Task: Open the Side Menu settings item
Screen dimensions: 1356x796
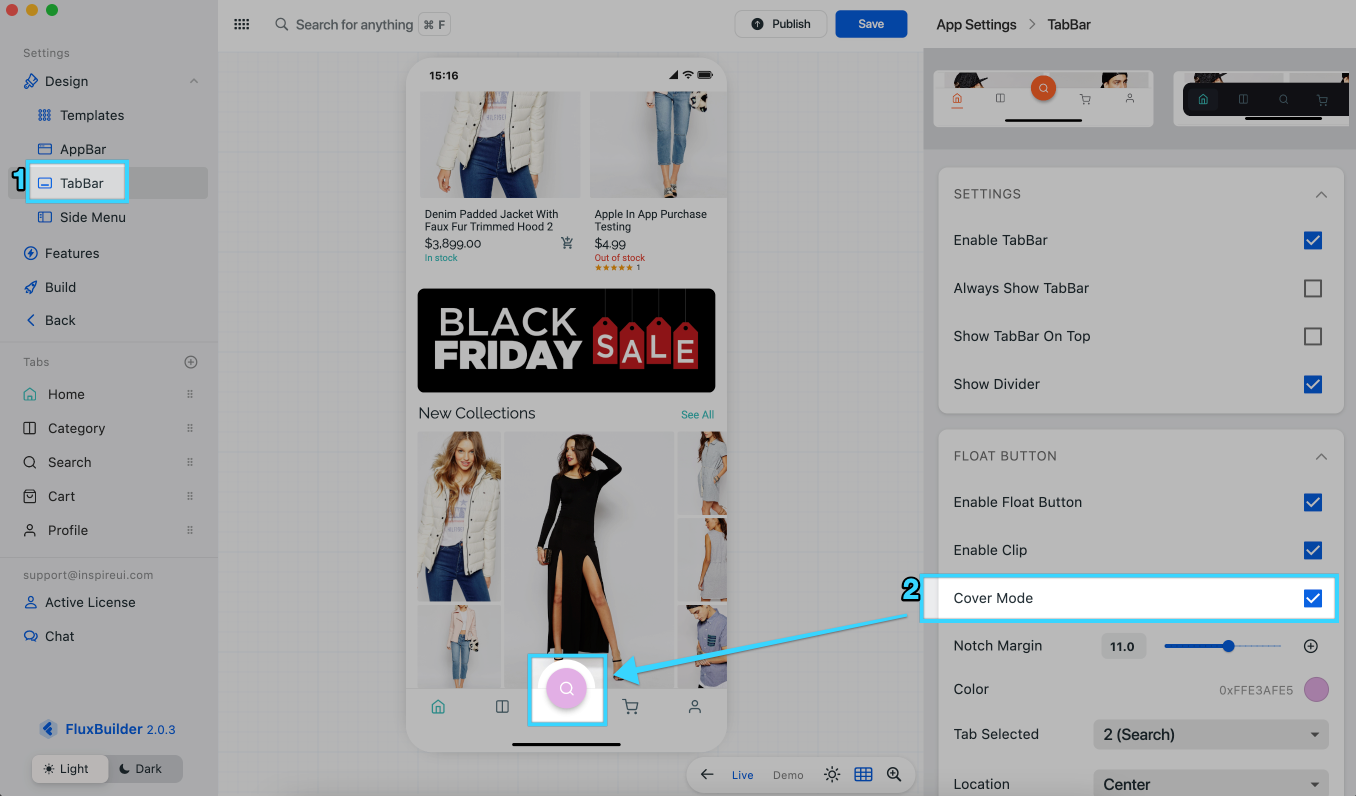Action: click(x=93, y=217)
